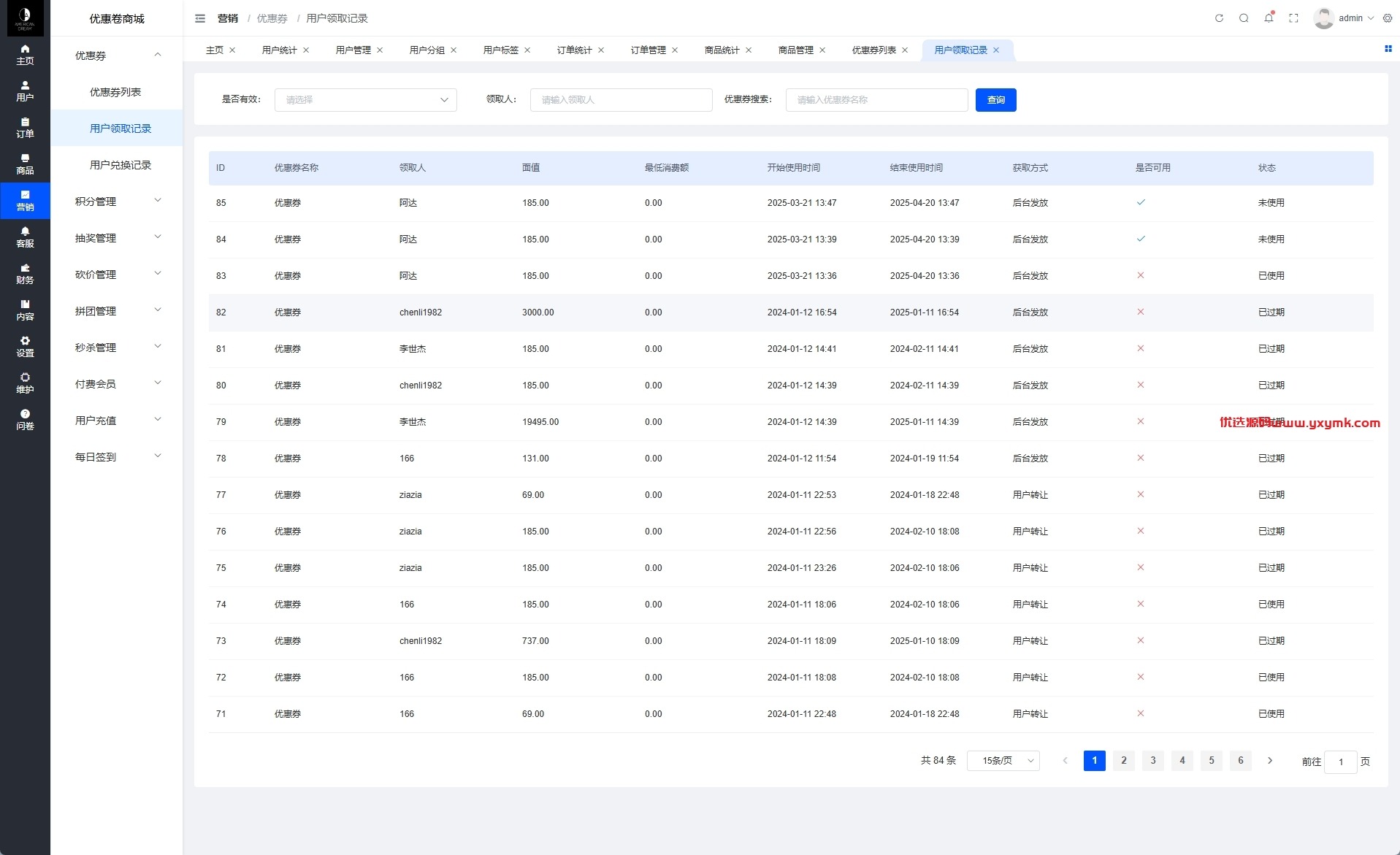Open the 15条/页 page size selector
1400x855 pixels.
[x=1003, y=761]
